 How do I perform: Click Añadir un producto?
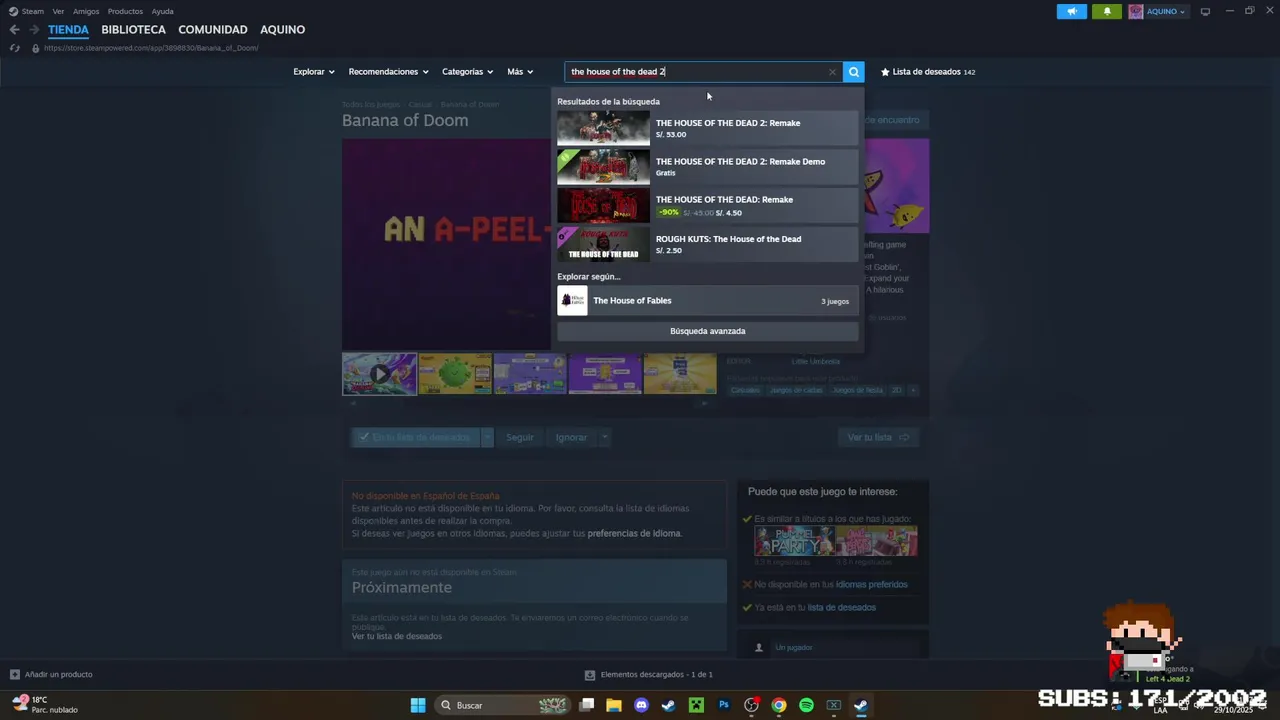(58, 675)
